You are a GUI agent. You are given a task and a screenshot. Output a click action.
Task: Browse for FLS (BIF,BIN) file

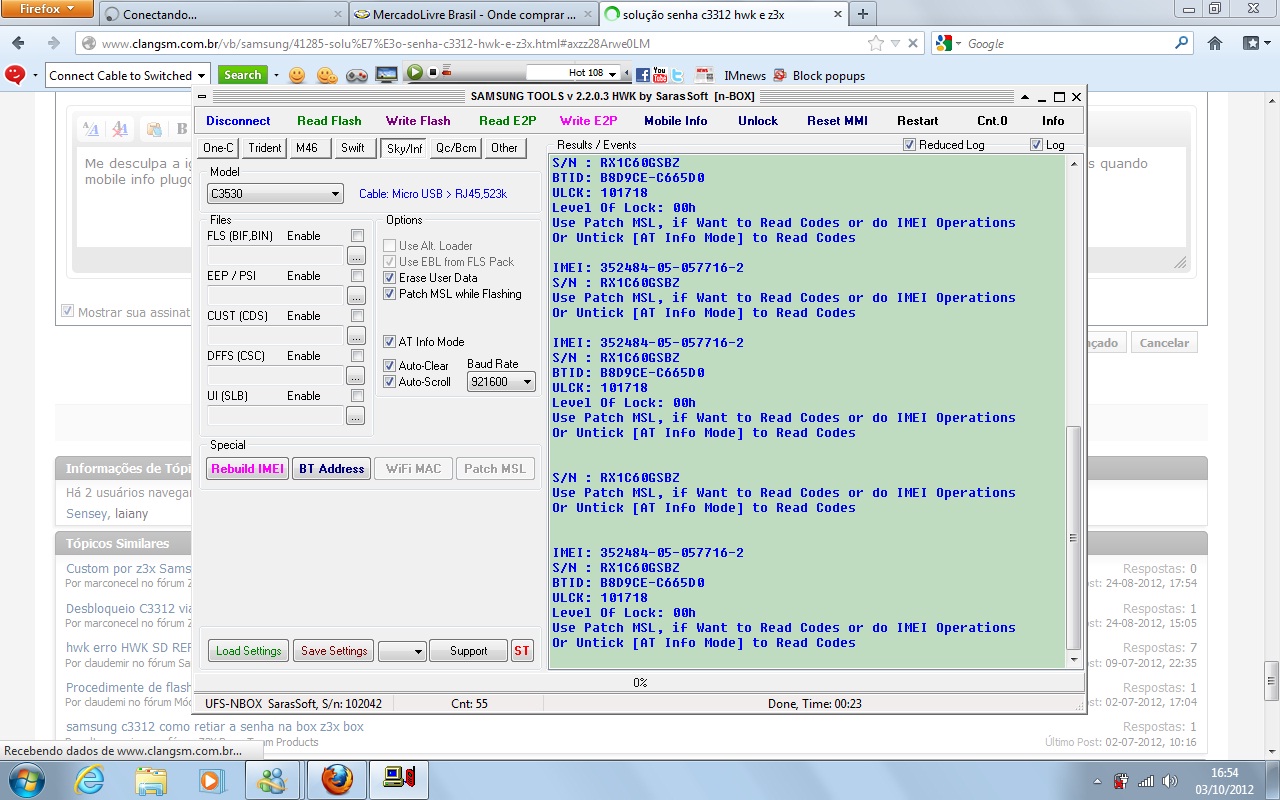[x=355, y=256]
